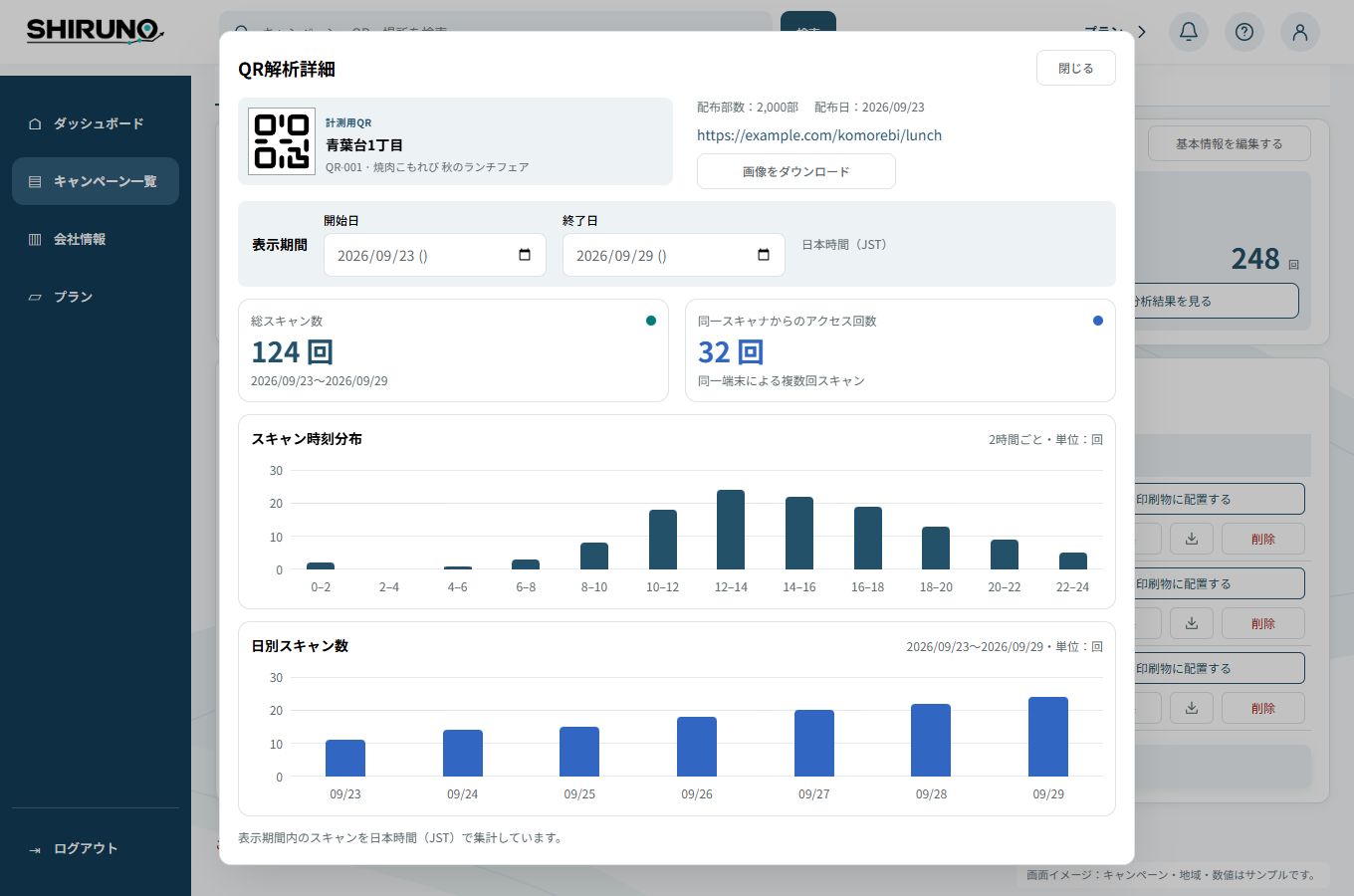Open the notifications bell icon

1189,32
